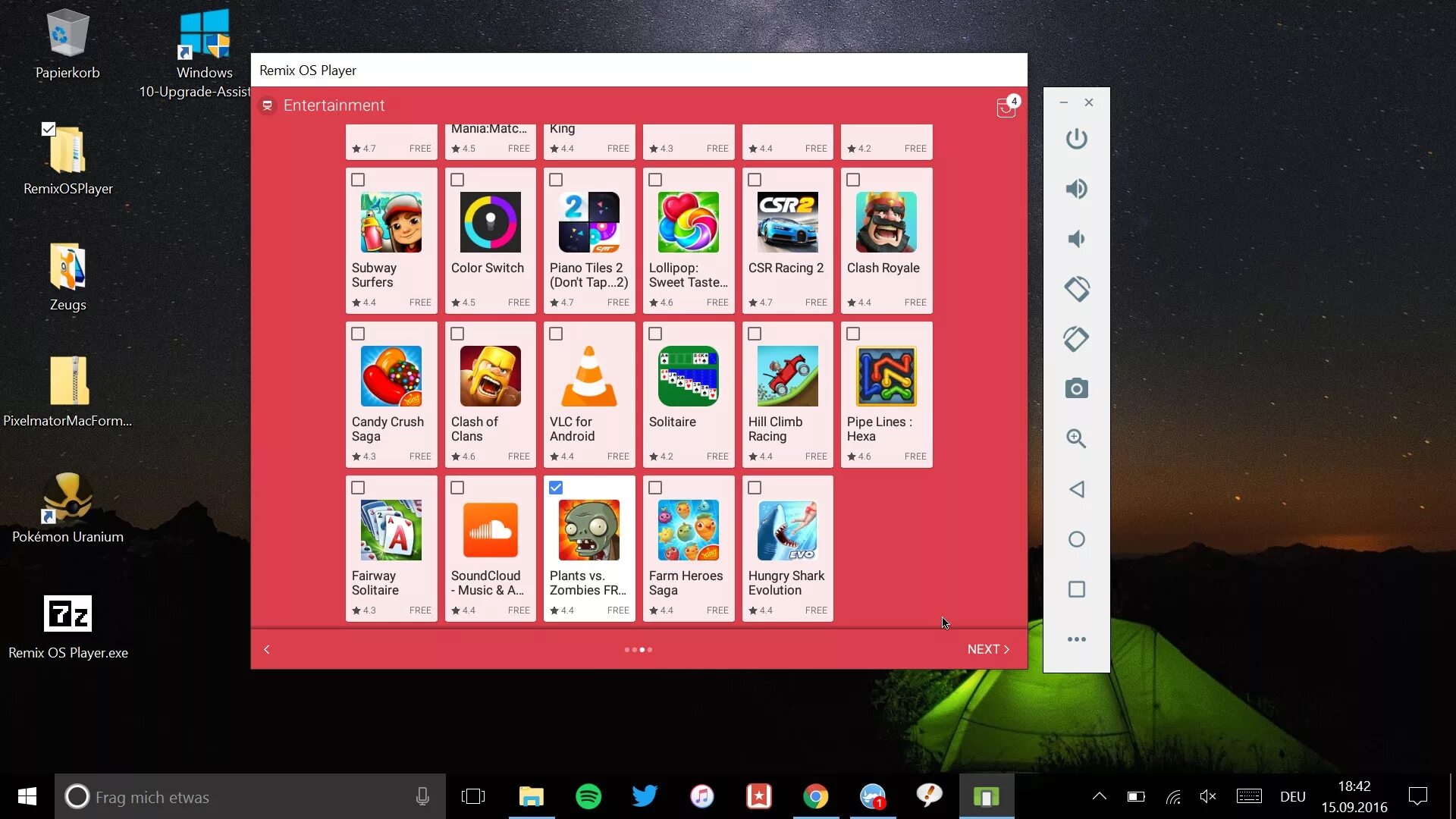Go to previous page with left chevron
This screenshot has width=1456, height=819.
267,649
